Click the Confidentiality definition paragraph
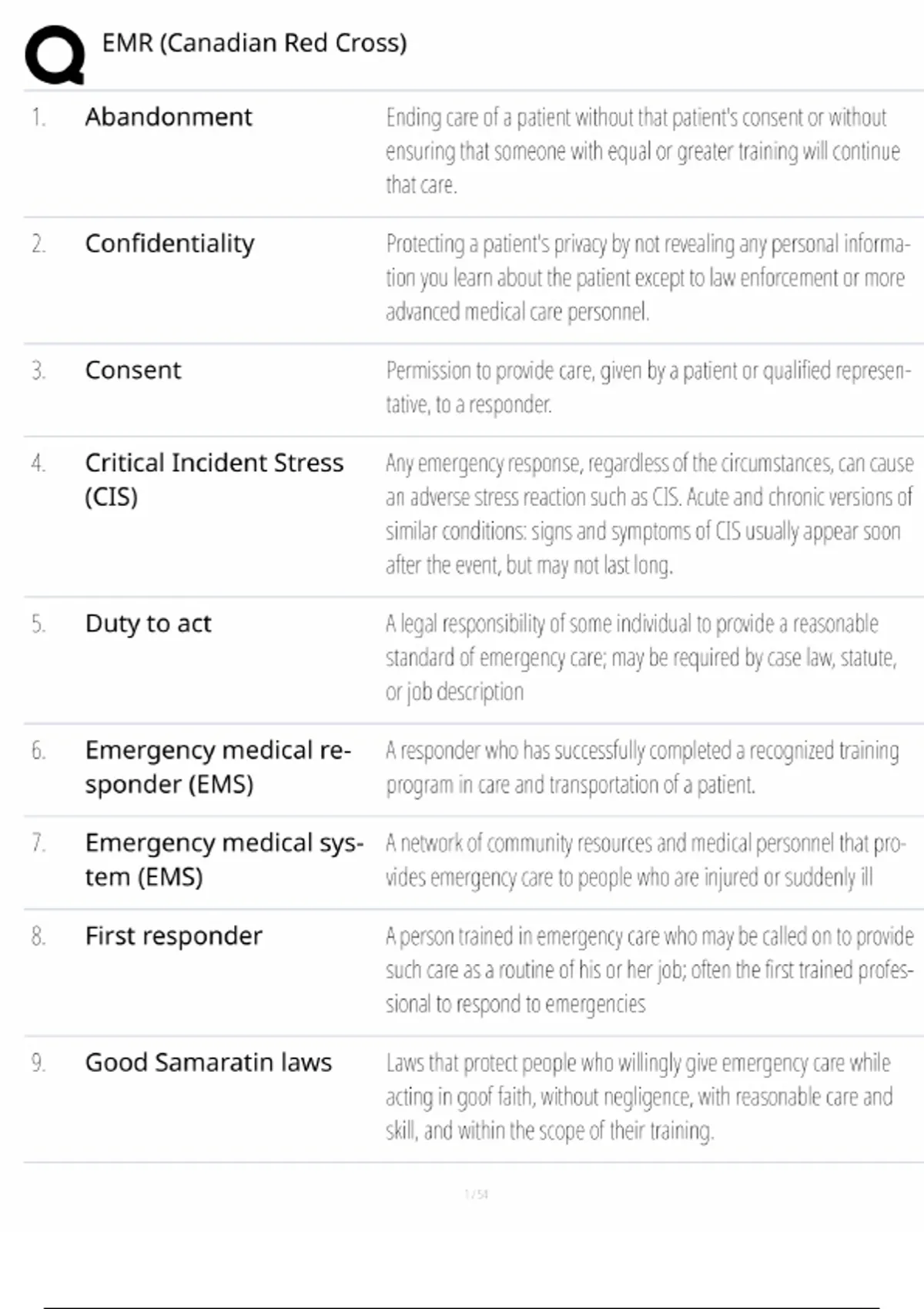Screen dimensions: 924x1309 tap(647, 277)
